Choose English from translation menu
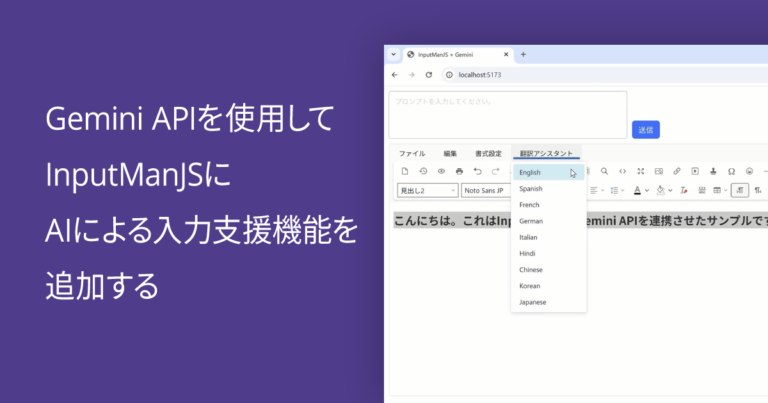 click(x=549, y=172)
